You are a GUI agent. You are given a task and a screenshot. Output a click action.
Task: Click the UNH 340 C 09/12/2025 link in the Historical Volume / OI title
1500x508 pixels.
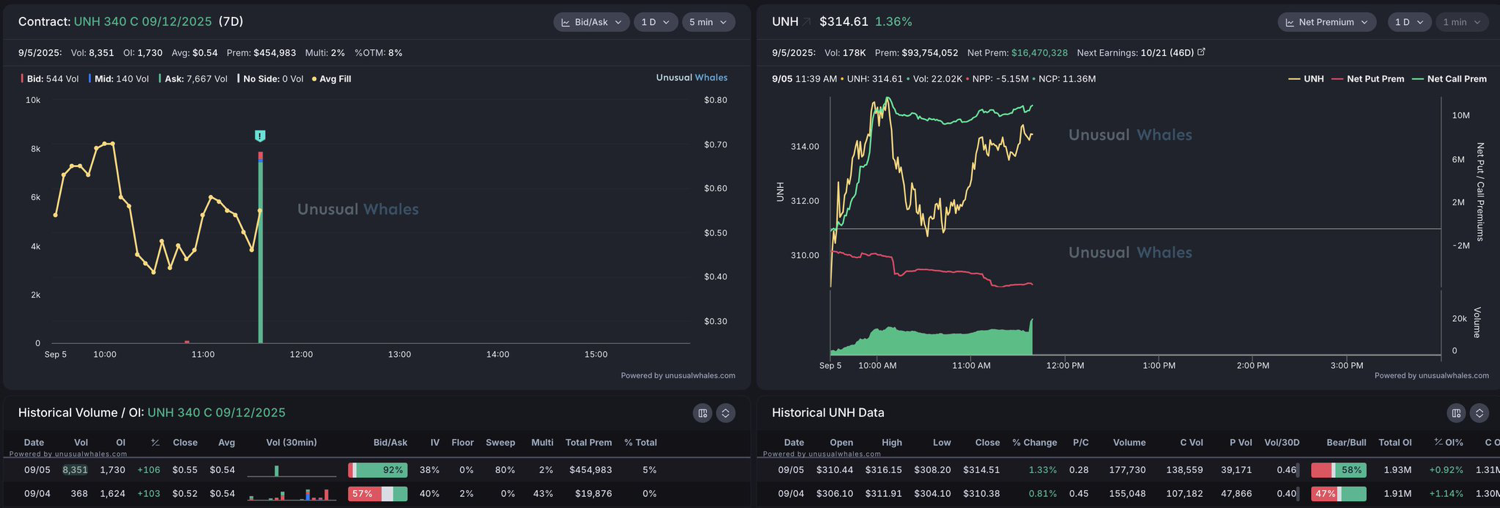[216, 413]
